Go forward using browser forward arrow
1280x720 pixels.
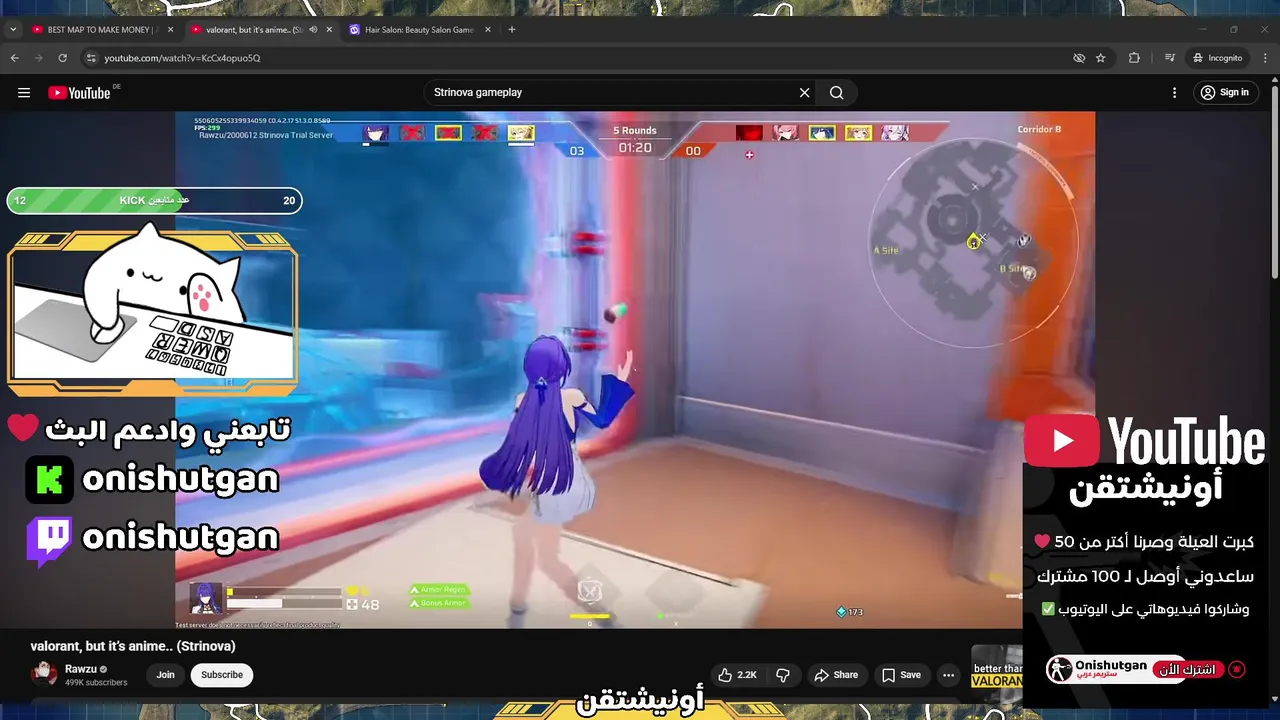(x=39, y=58)
